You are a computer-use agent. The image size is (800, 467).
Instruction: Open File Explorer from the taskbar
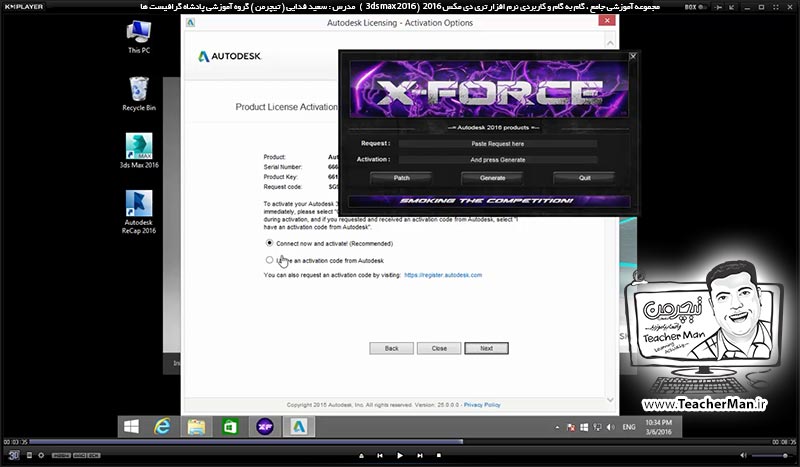click(x=196, y=427)
